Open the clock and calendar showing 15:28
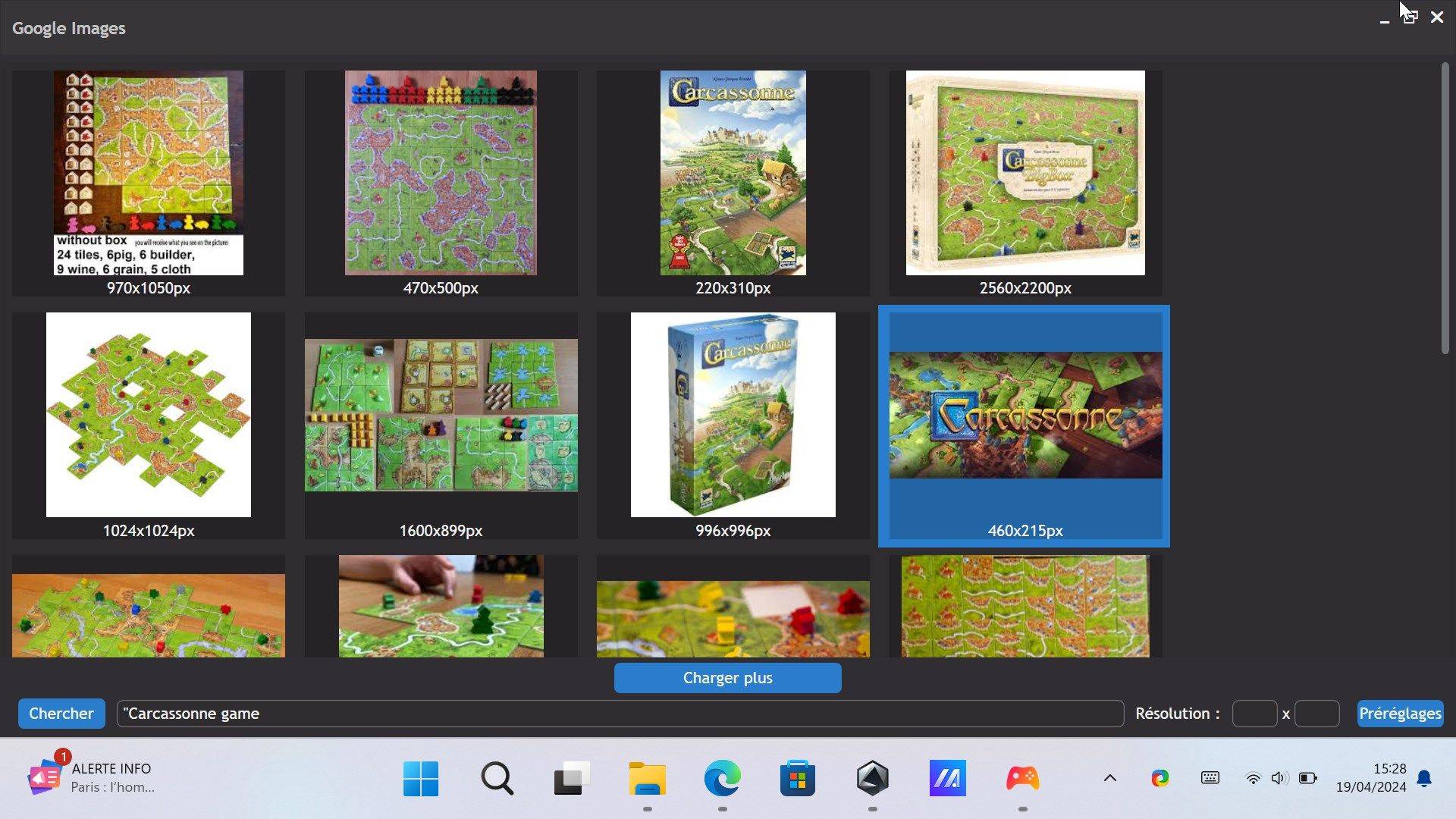 (x=1371, y=778)
